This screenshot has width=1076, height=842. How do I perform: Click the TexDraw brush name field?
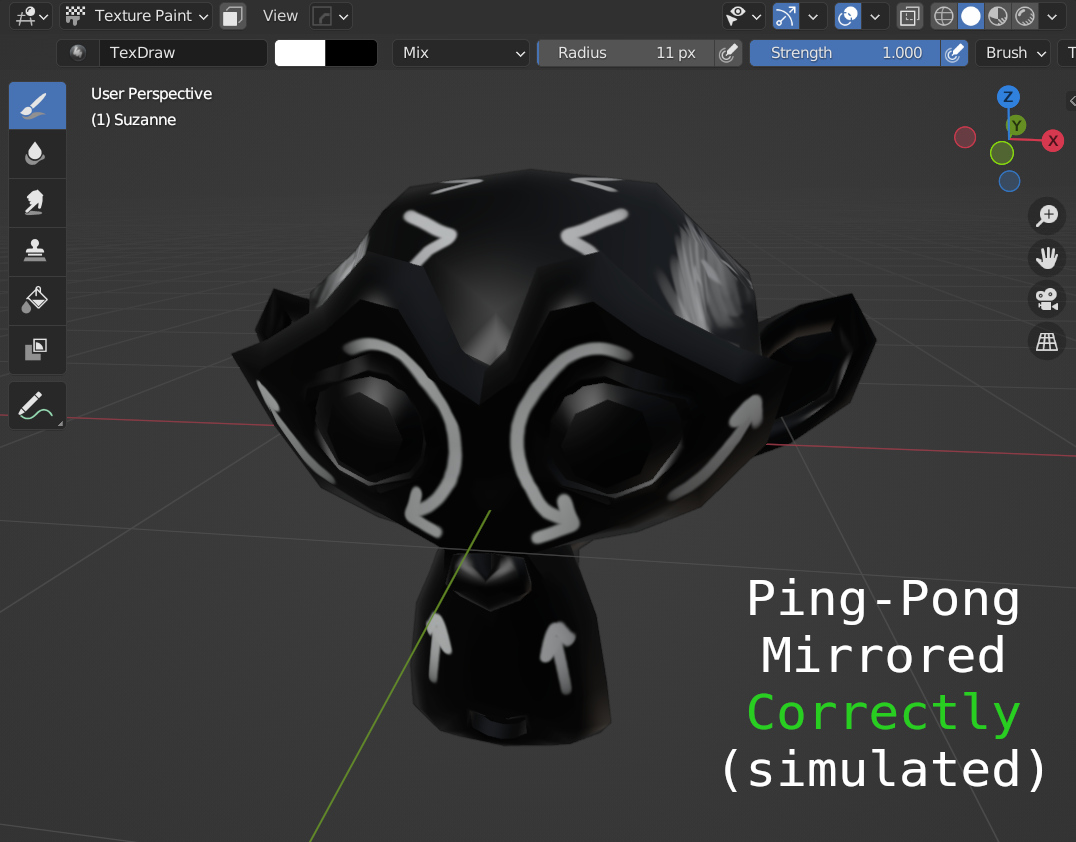(x=183, y=53)
